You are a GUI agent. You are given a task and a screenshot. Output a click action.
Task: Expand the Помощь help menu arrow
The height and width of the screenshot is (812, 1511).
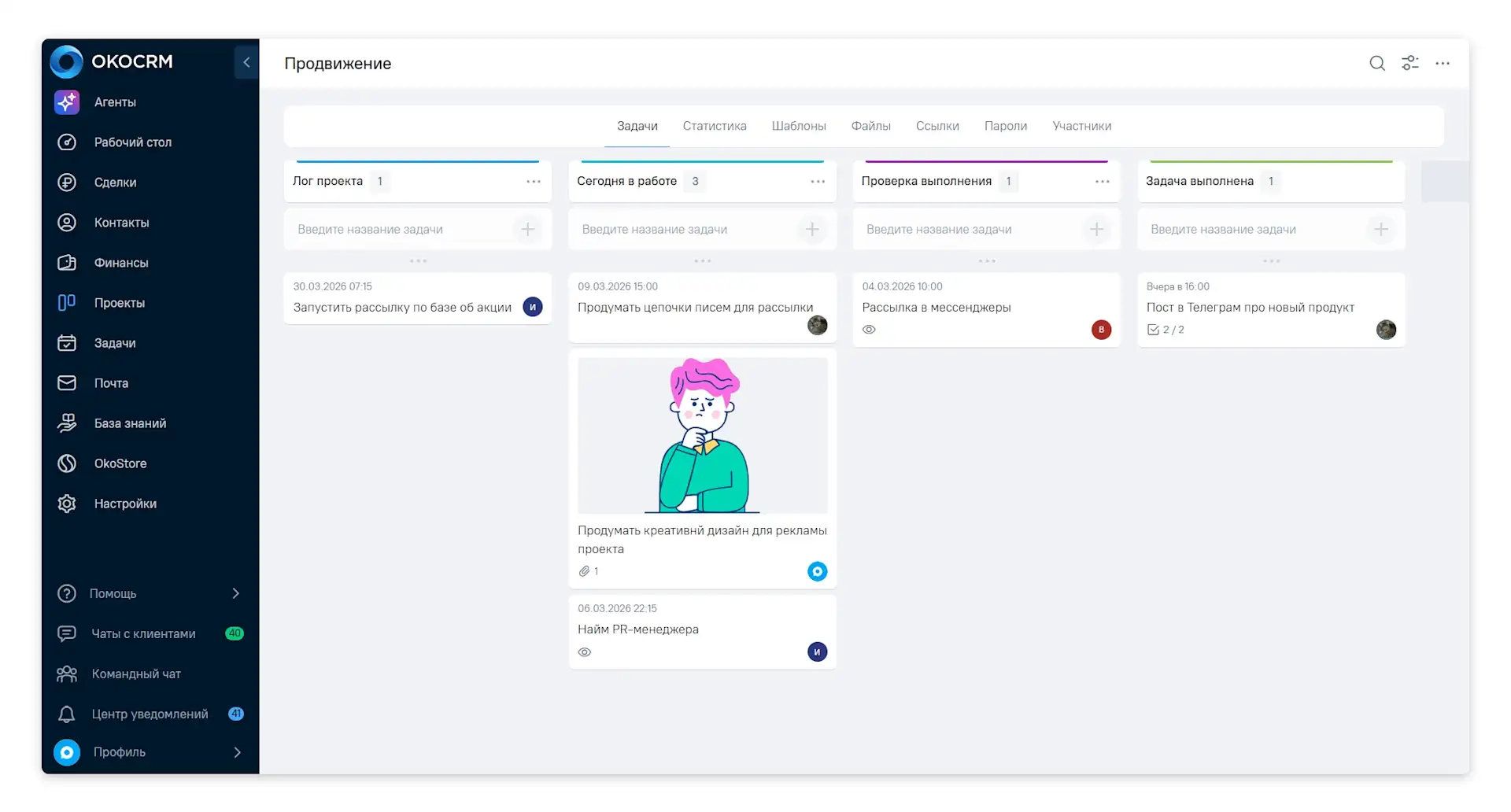[x=236, y=593]
